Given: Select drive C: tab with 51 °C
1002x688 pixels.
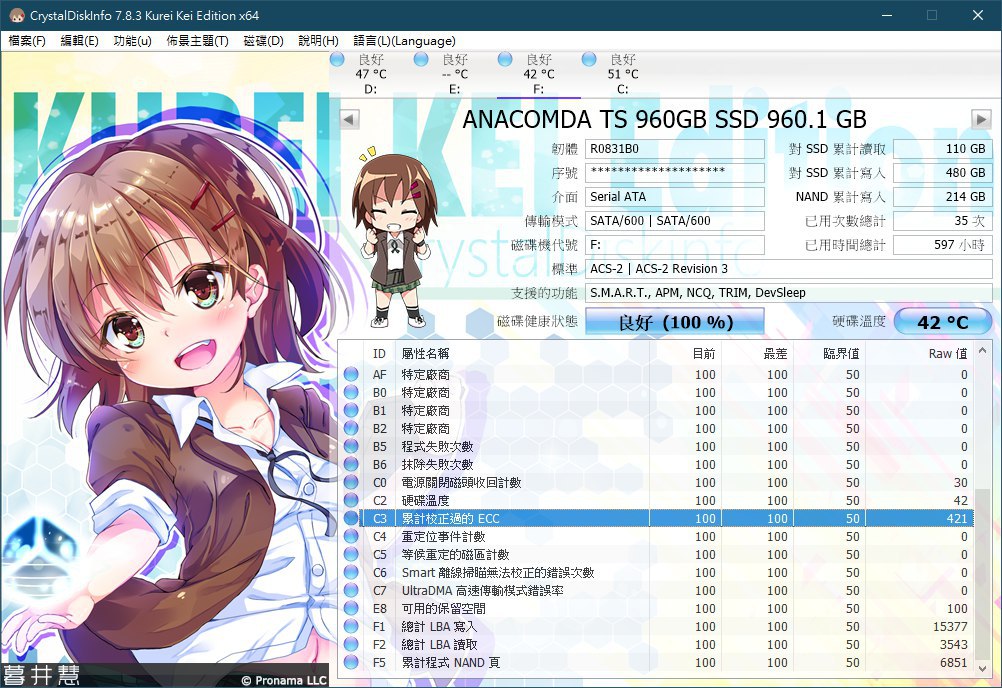Looking at the screenshot, I should click(622, 74).
